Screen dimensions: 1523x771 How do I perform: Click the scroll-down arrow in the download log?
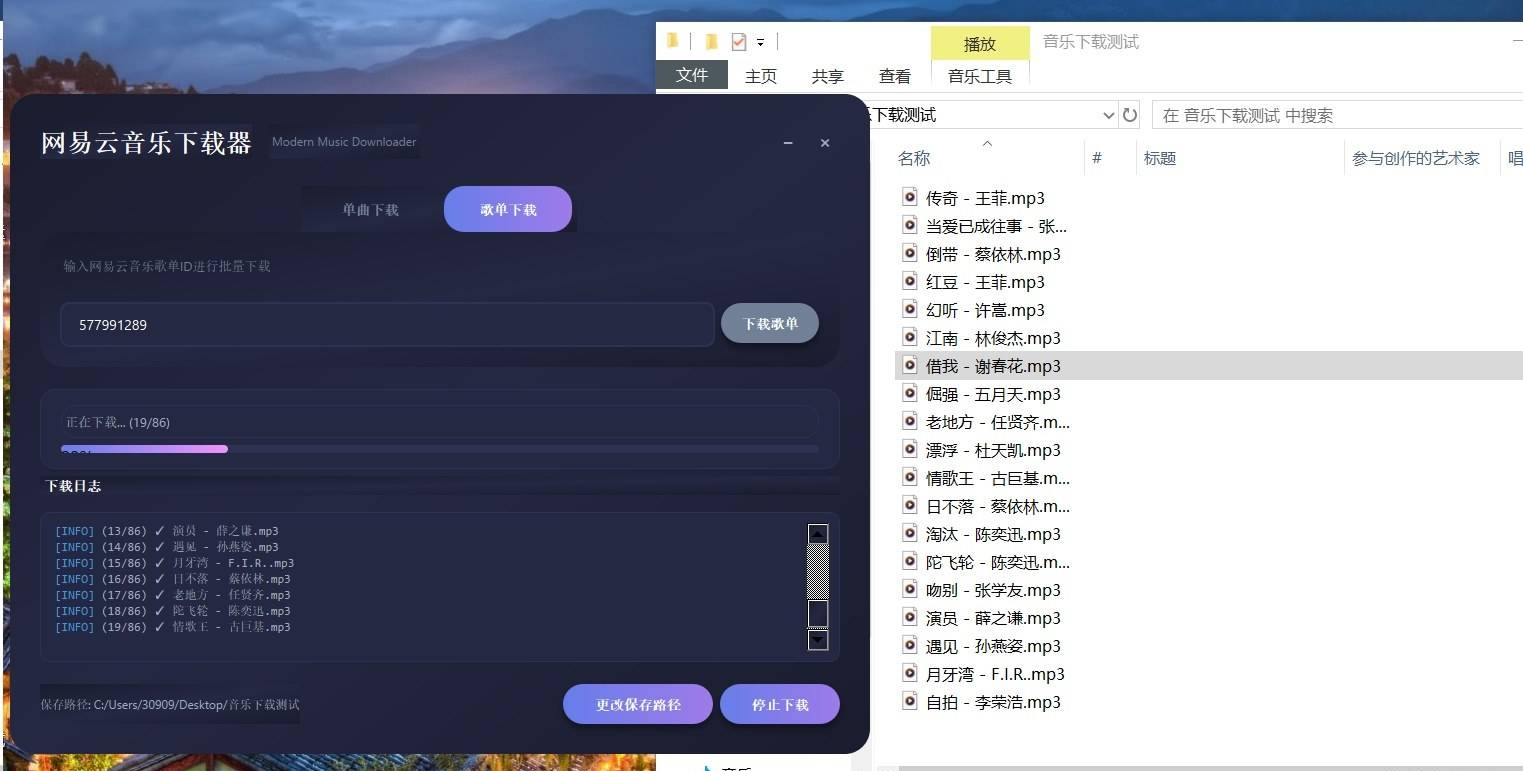818,640
